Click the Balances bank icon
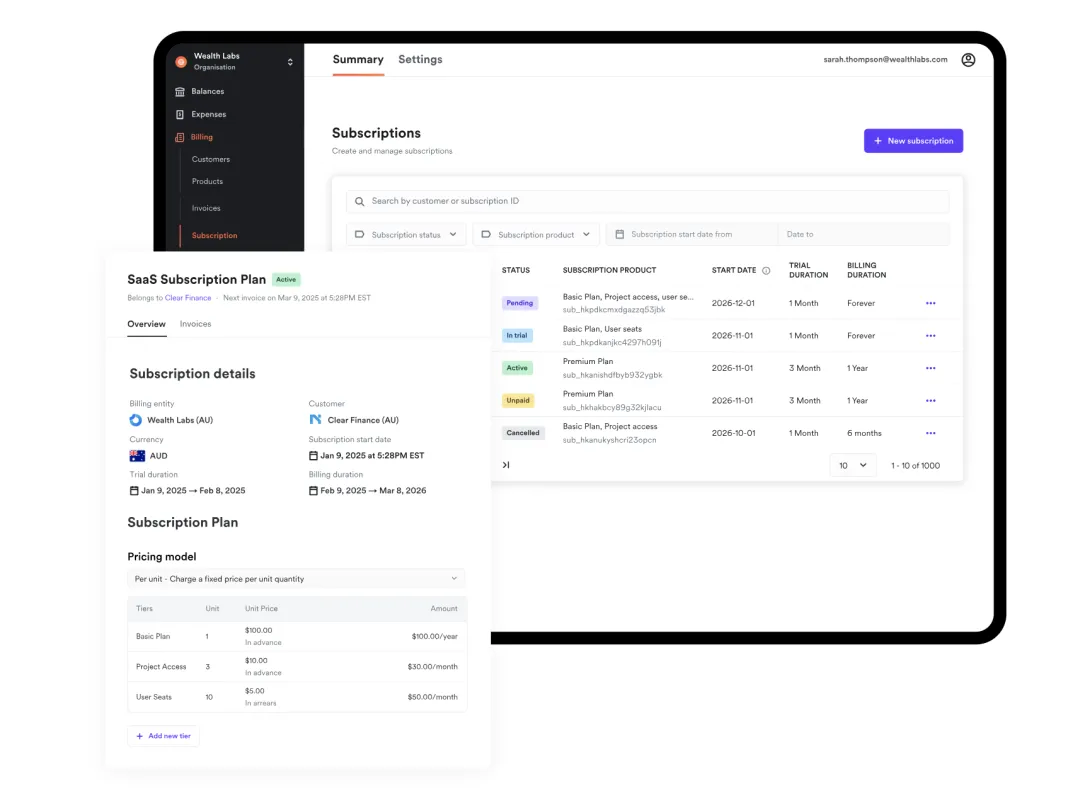This screenshot has width=1080, height=796. [180, 92]
